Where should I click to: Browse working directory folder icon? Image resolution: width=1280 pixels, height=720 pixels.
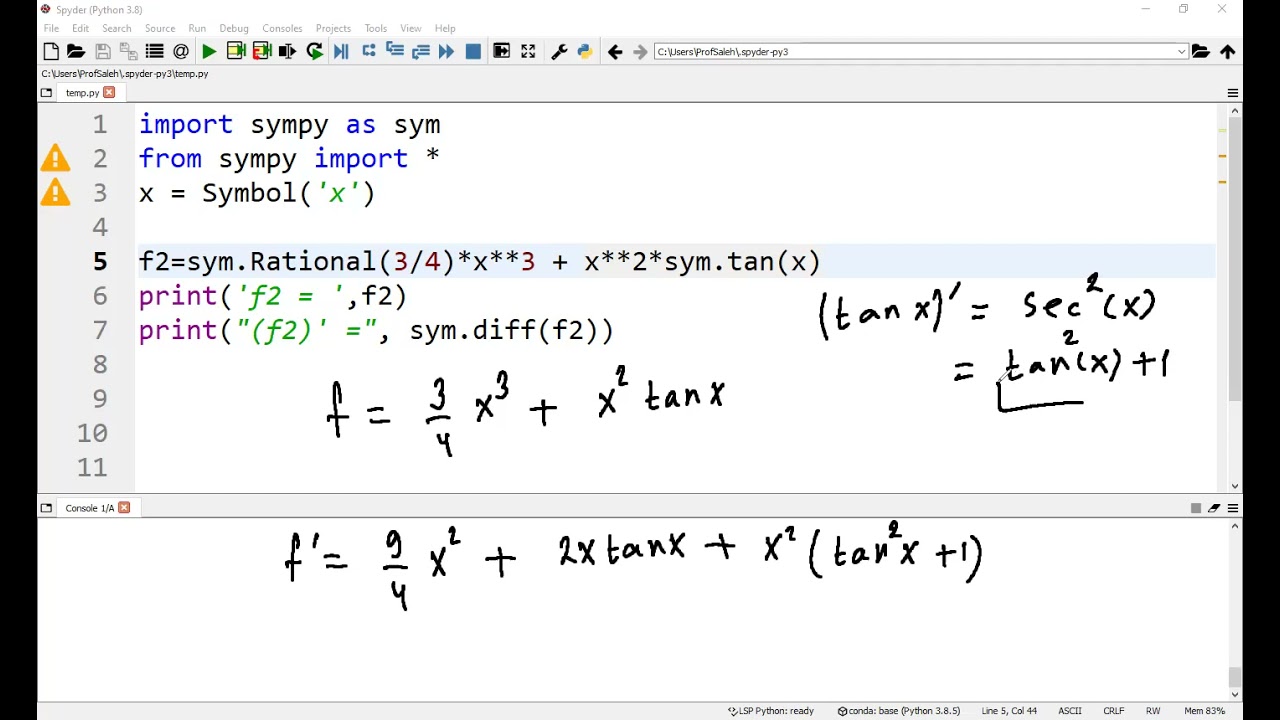[x=1201, y=52]
